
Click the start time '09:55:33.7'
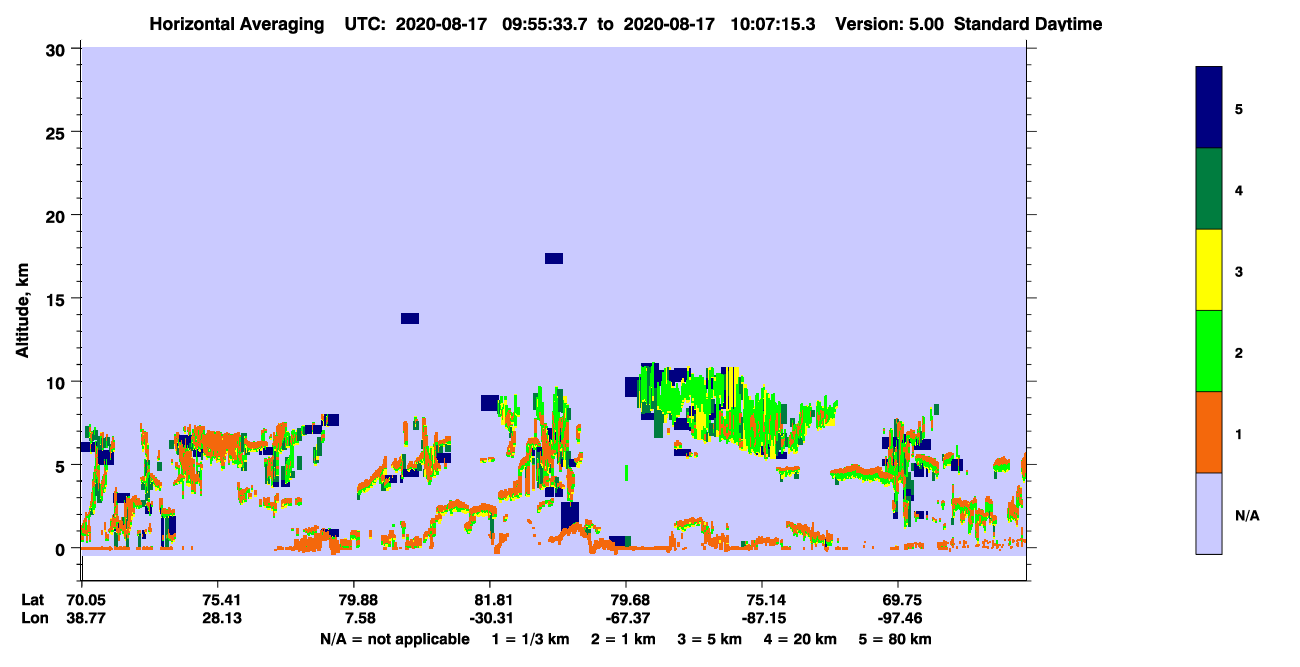[x=545, y=23]
